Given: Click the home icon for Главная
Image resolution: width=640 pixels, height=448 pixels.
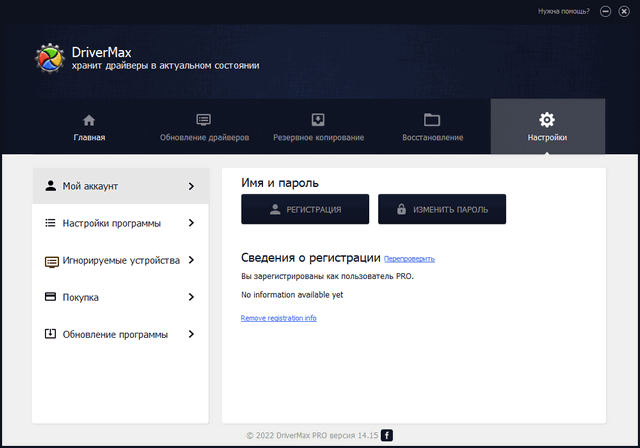Looking at the screenshot, I should click(89, 119).
